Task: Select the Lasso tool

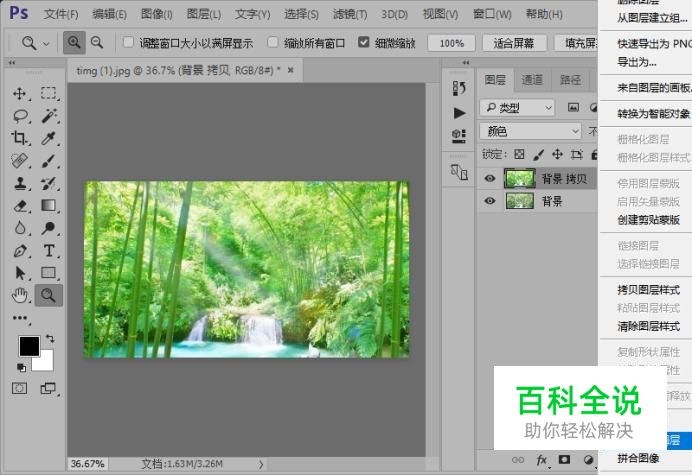Action: pos(20,116)
